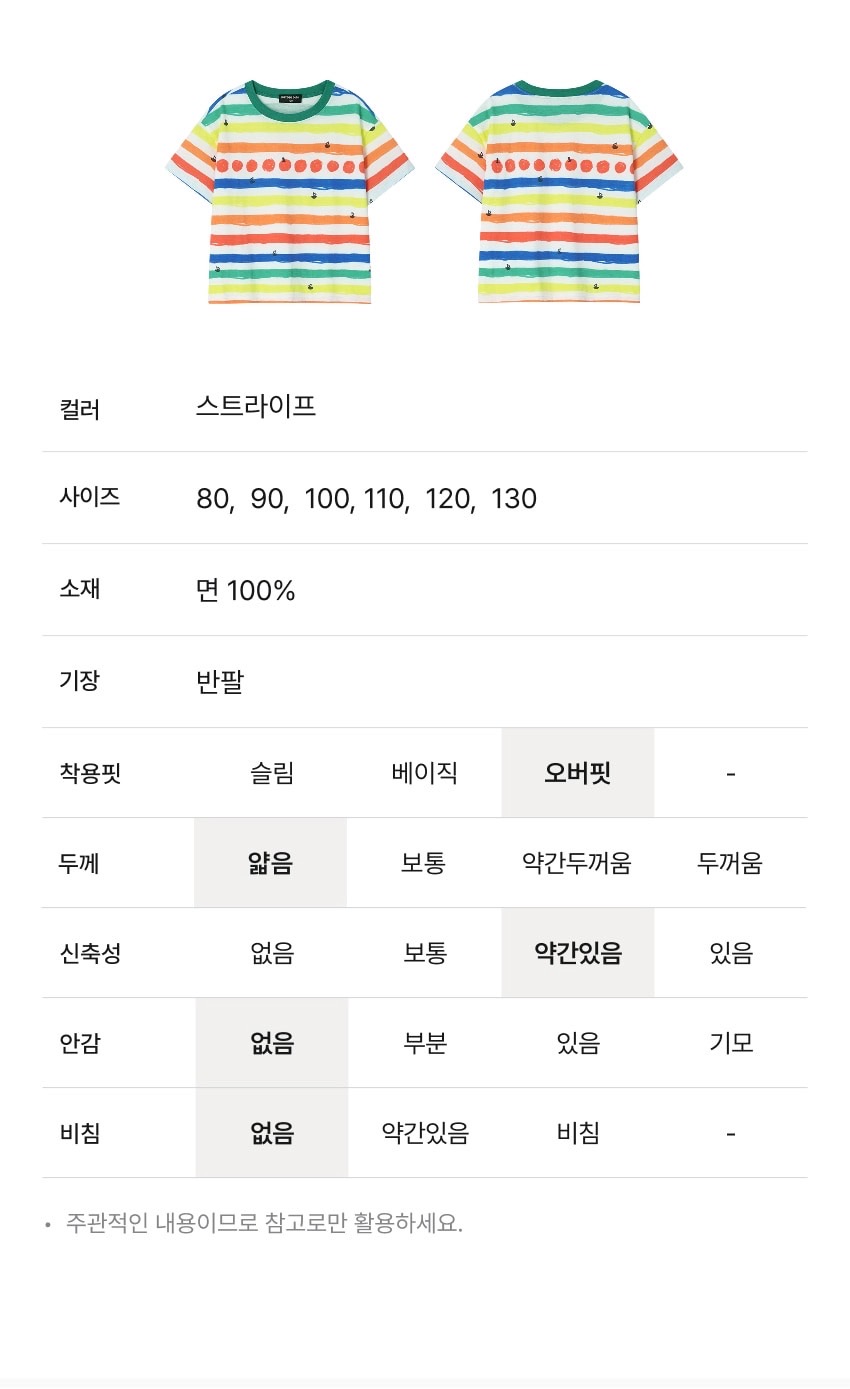Select 약간있음 in the 비침 row
The image size is (850, 1389).
424,1133
